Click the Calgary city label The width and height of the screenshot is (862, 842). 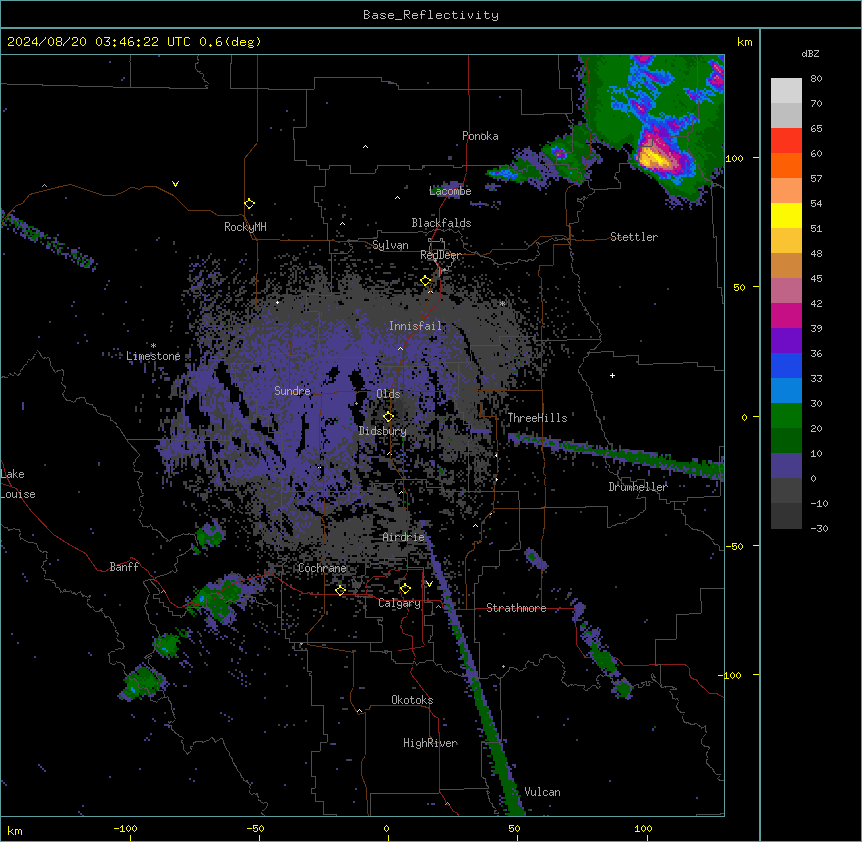(x=400, y=603)
